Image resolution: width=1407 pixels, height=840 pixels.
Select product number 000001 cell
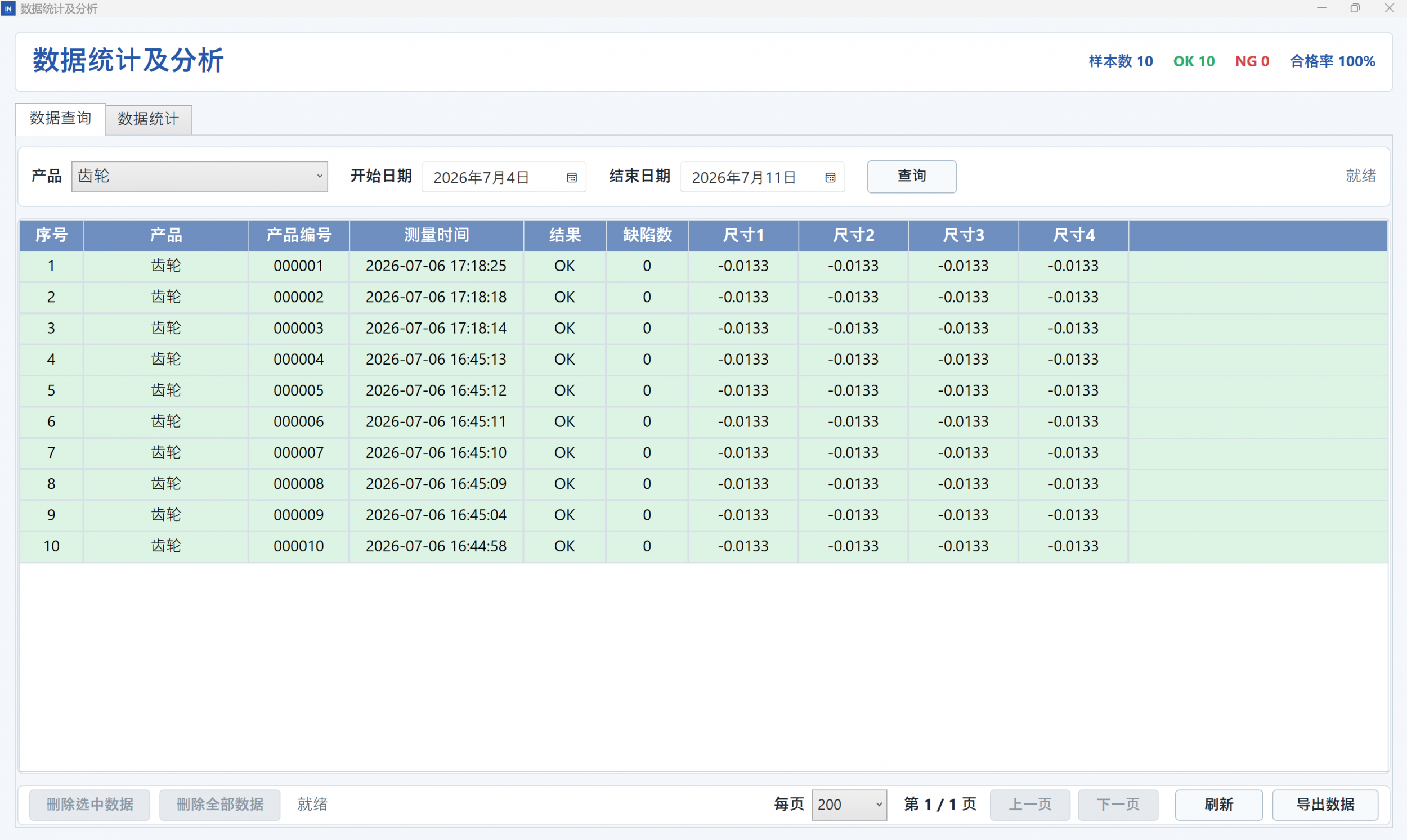point(298,266)
